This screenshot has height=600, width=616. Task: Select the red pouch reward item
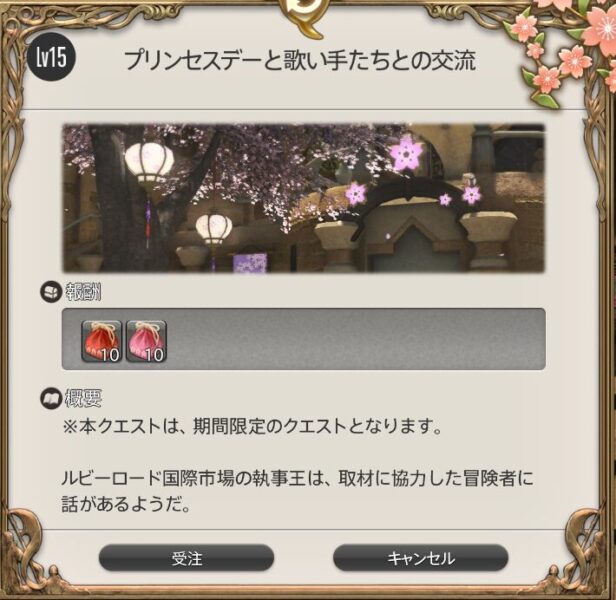click(101, 341)
